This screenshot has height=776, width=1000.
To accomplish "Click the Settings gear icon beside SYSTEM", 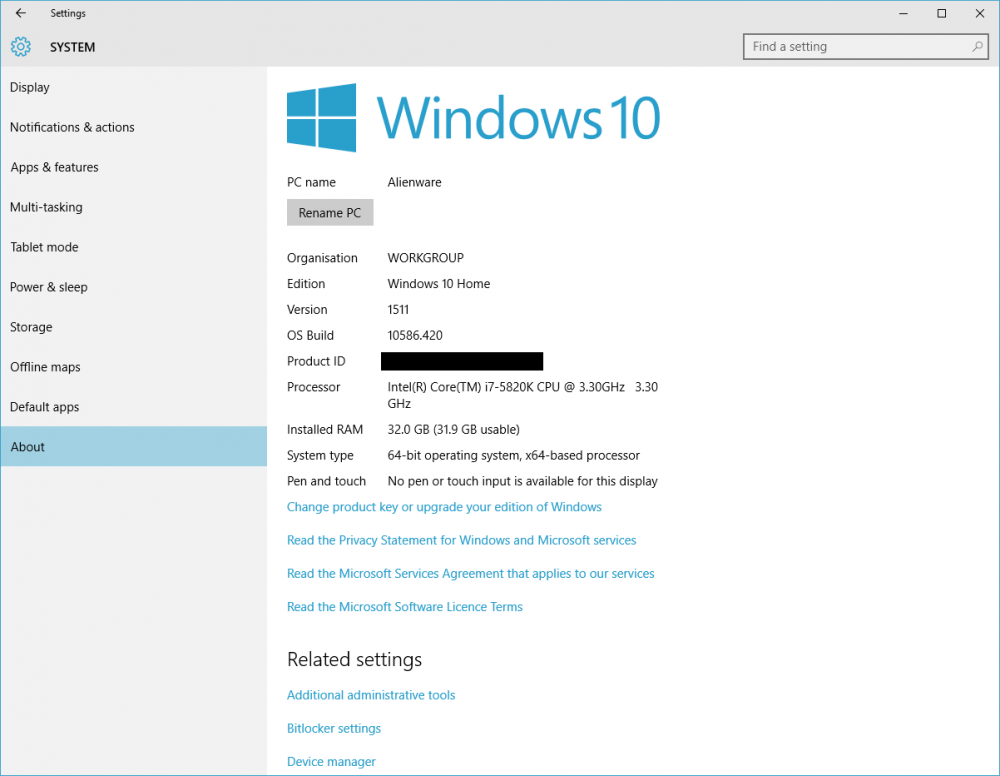I will point(20,47).
